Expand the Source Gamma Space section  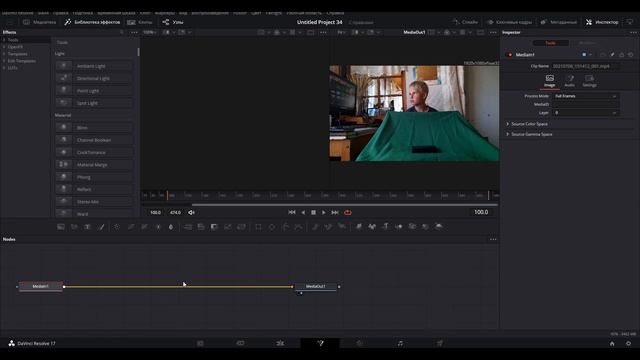[507, 134]
